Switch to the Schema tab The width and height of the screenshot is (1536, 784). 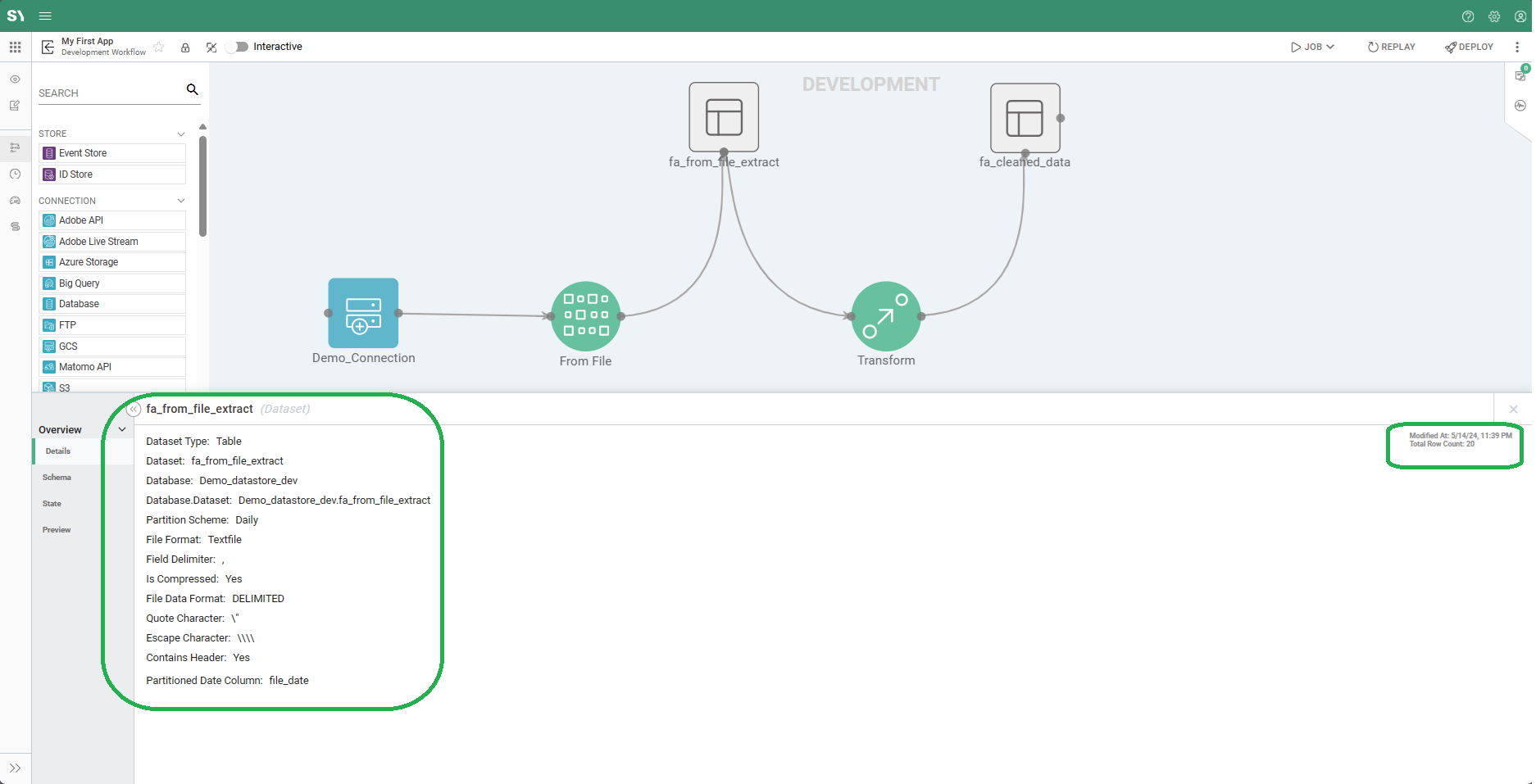57,478
